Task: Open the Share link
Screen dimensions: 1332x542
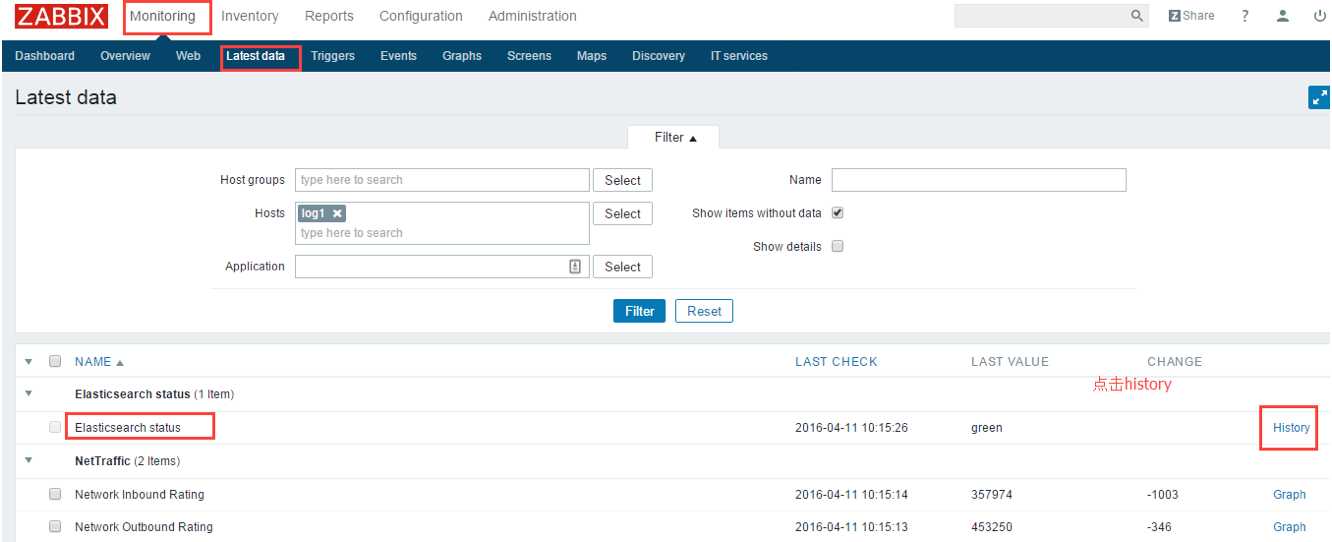Action: (1192, 16)
